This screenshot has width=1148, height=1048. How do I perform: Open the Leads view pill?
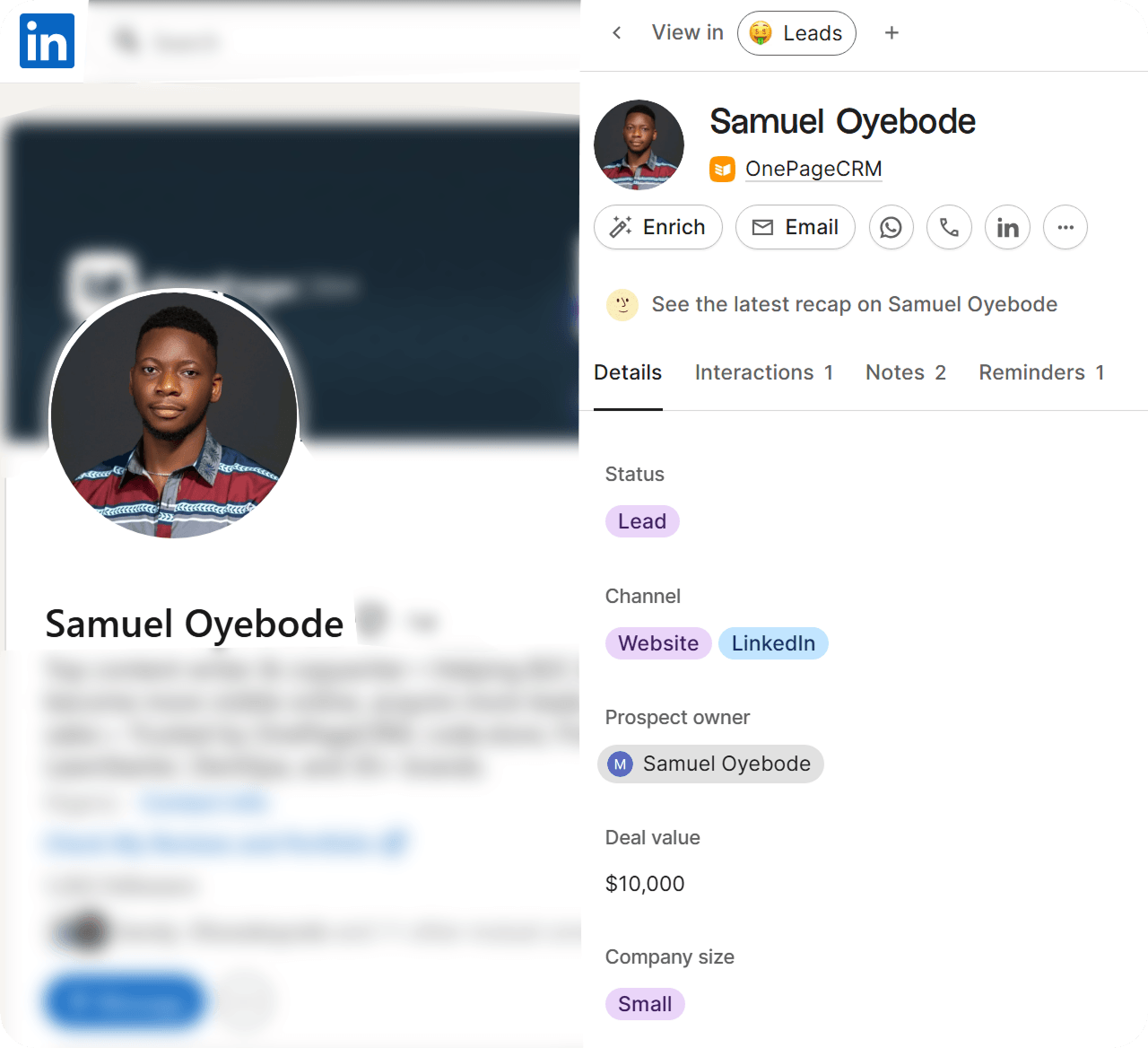click(x=796, y=33)
